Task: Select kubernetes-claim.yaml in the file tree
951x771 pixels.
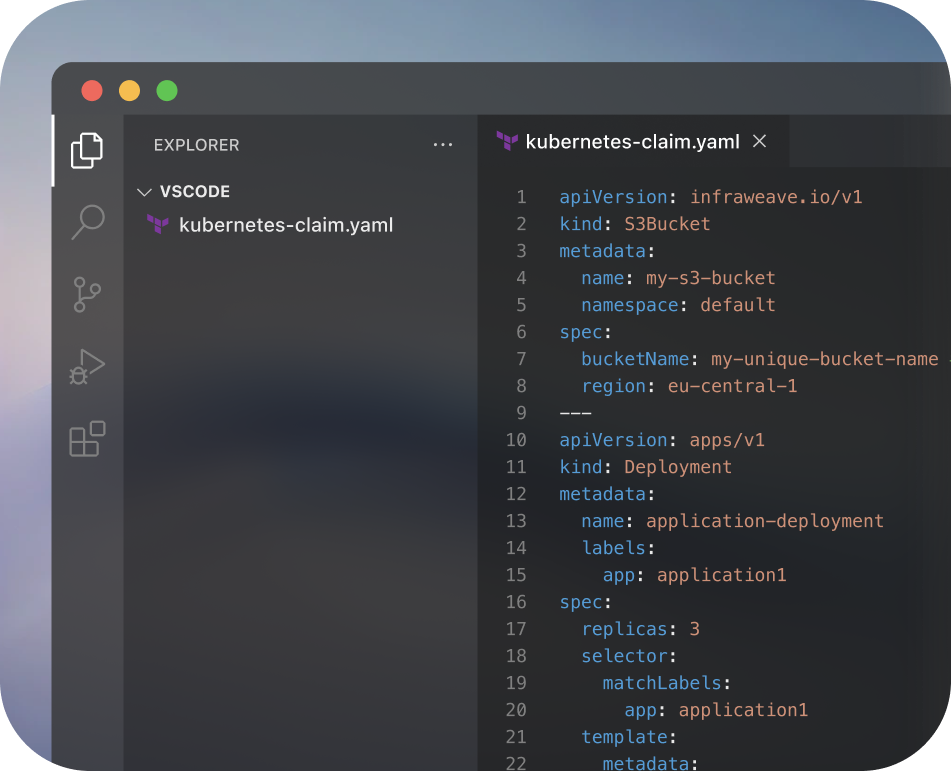Action: [285, 225]
